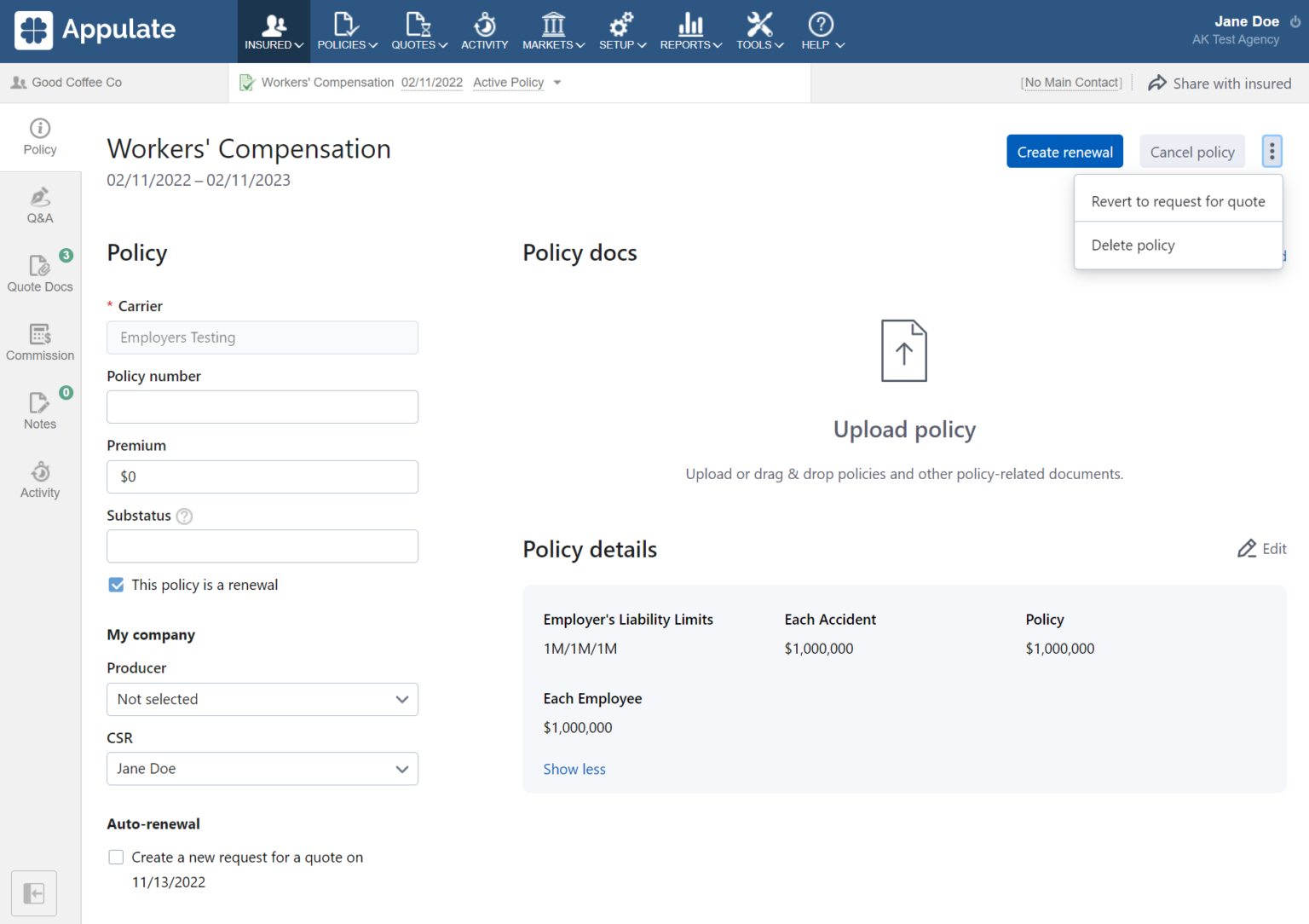Open the Policies menu
This screenshot has width=1309, height=924.
347,32
